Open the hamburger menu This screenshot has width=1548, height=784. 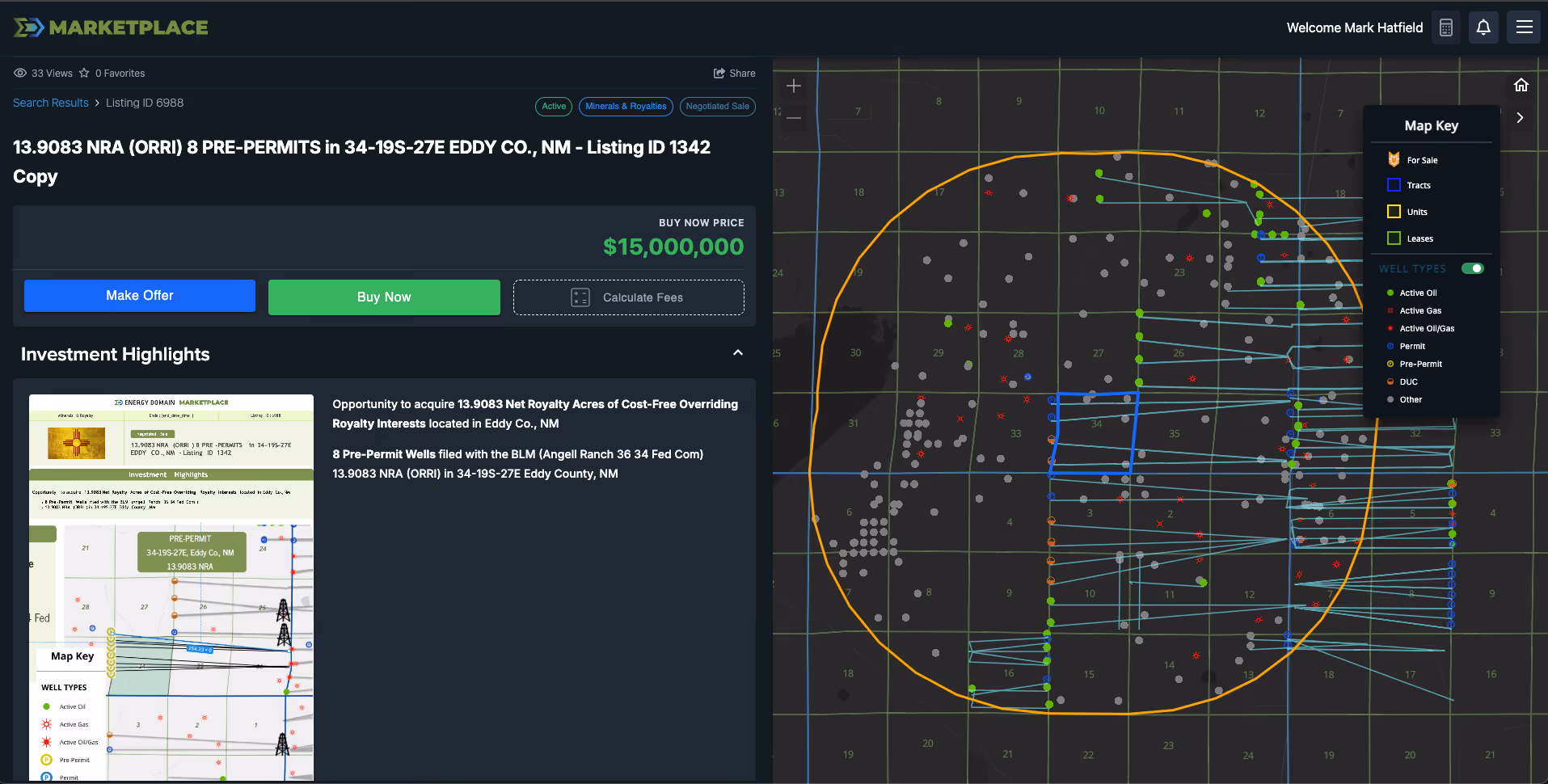pos(1524,27)
